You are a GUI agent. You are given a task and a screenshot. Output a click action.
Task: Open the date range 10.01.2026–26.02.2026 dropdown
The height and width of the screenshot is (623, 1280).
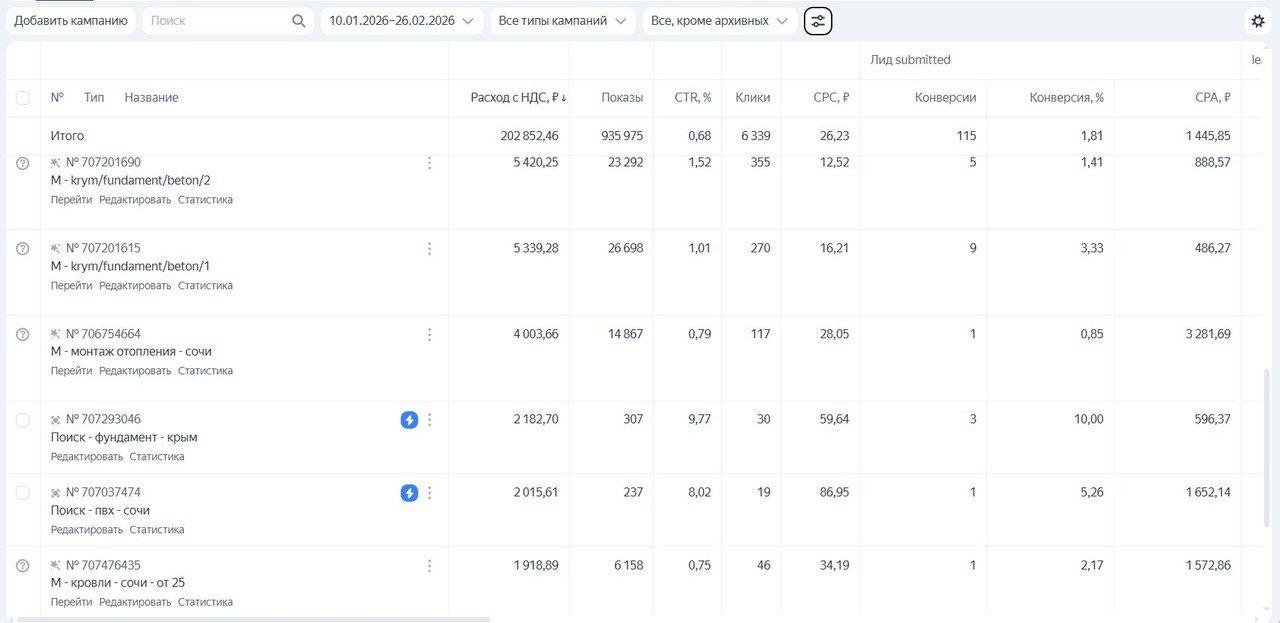point(401,21)
